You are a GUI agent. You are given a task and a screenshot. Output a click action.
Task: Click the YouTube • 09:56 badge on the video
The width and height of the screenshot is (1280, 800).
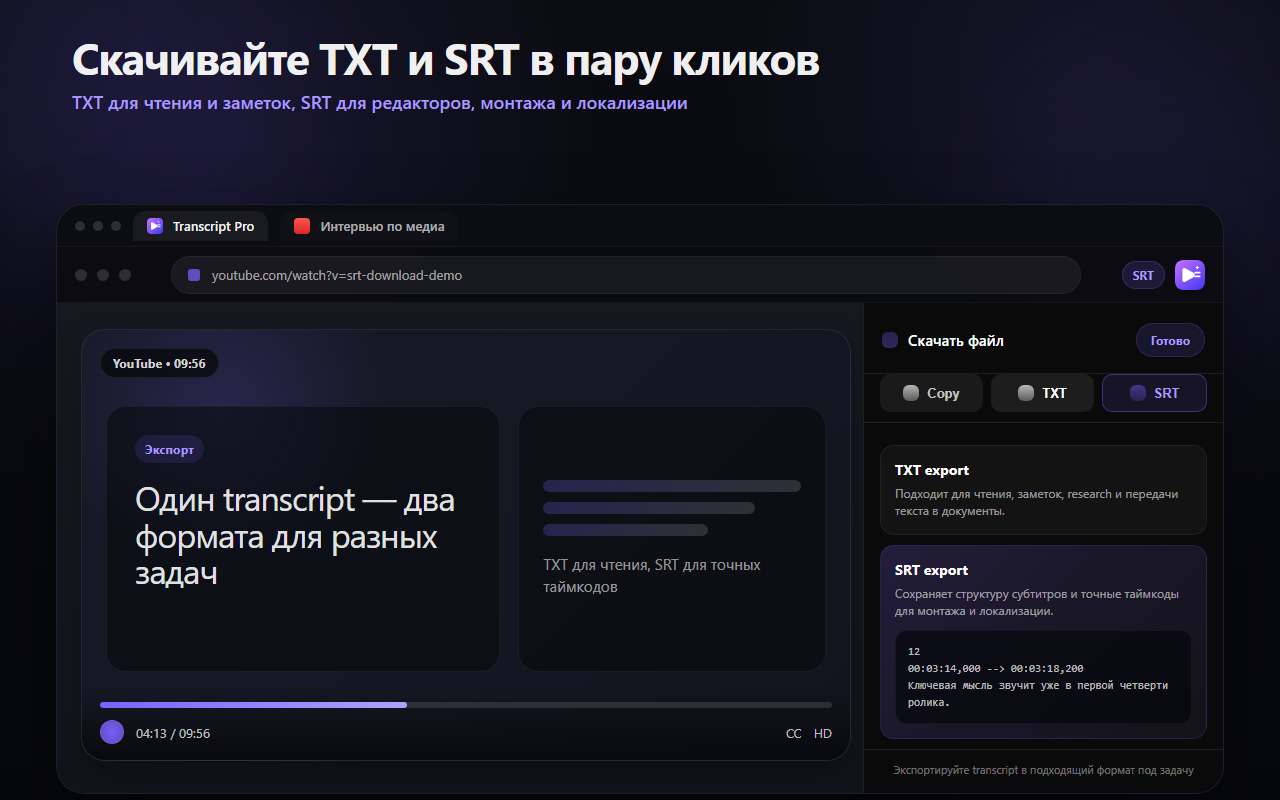[x=159, y=363]
